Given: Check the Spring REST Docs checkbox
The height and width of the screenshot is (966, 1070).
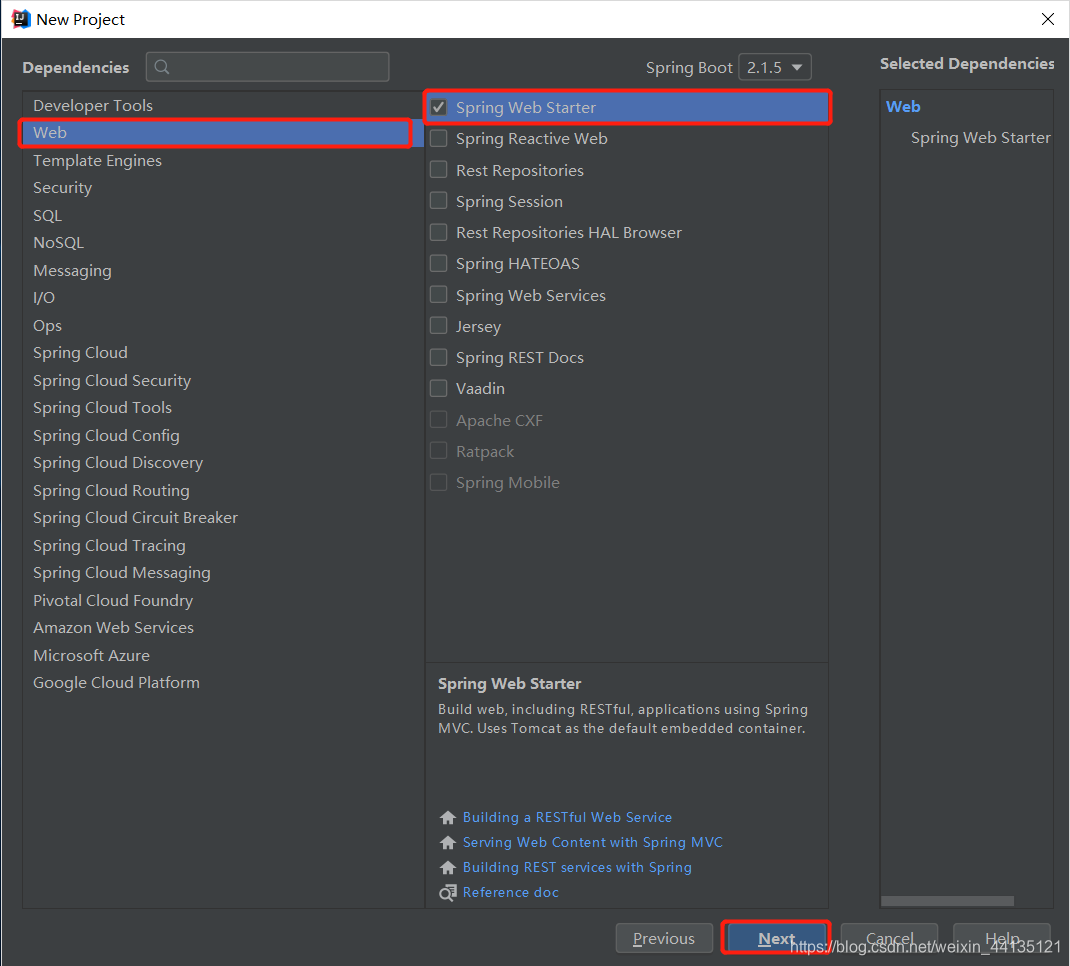Looking at the screenshot, I should click(439, 357).
